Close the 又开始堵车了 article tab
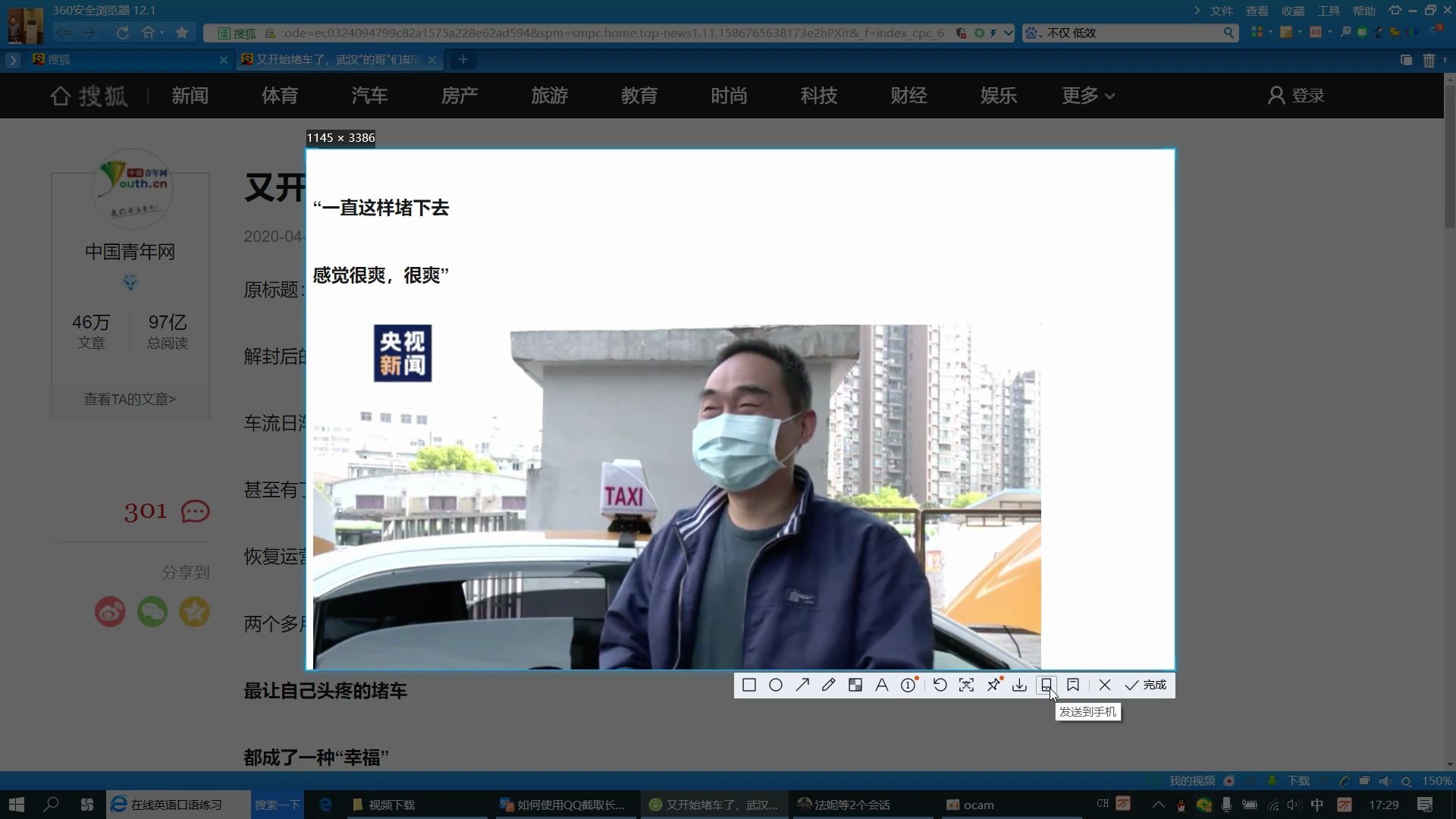1456x819 pixels. coord(432,60)
